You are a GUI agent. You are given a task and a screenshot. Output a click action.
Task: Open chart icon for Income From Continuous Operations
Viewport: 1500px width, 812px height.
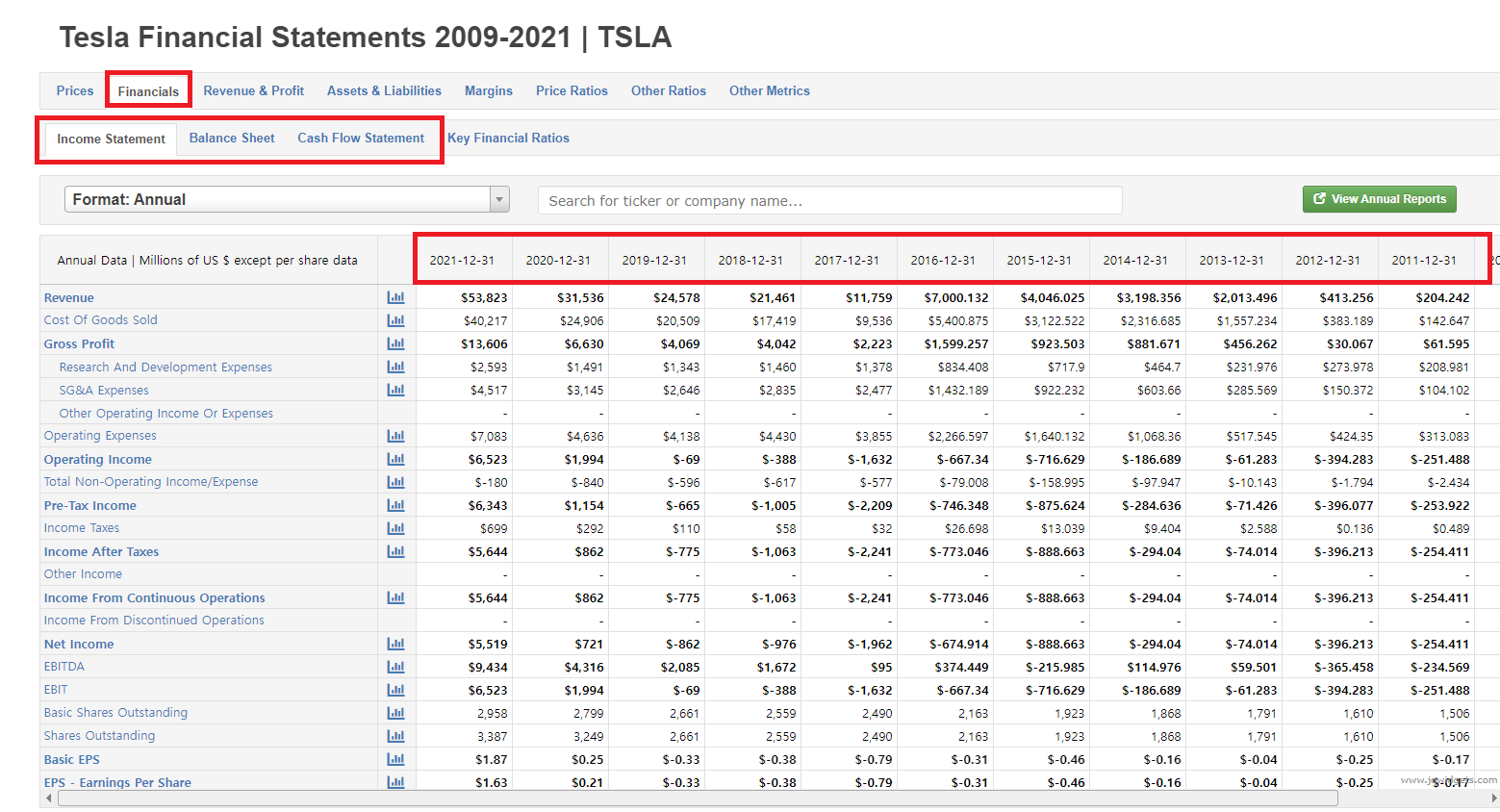tap(395, 597)
